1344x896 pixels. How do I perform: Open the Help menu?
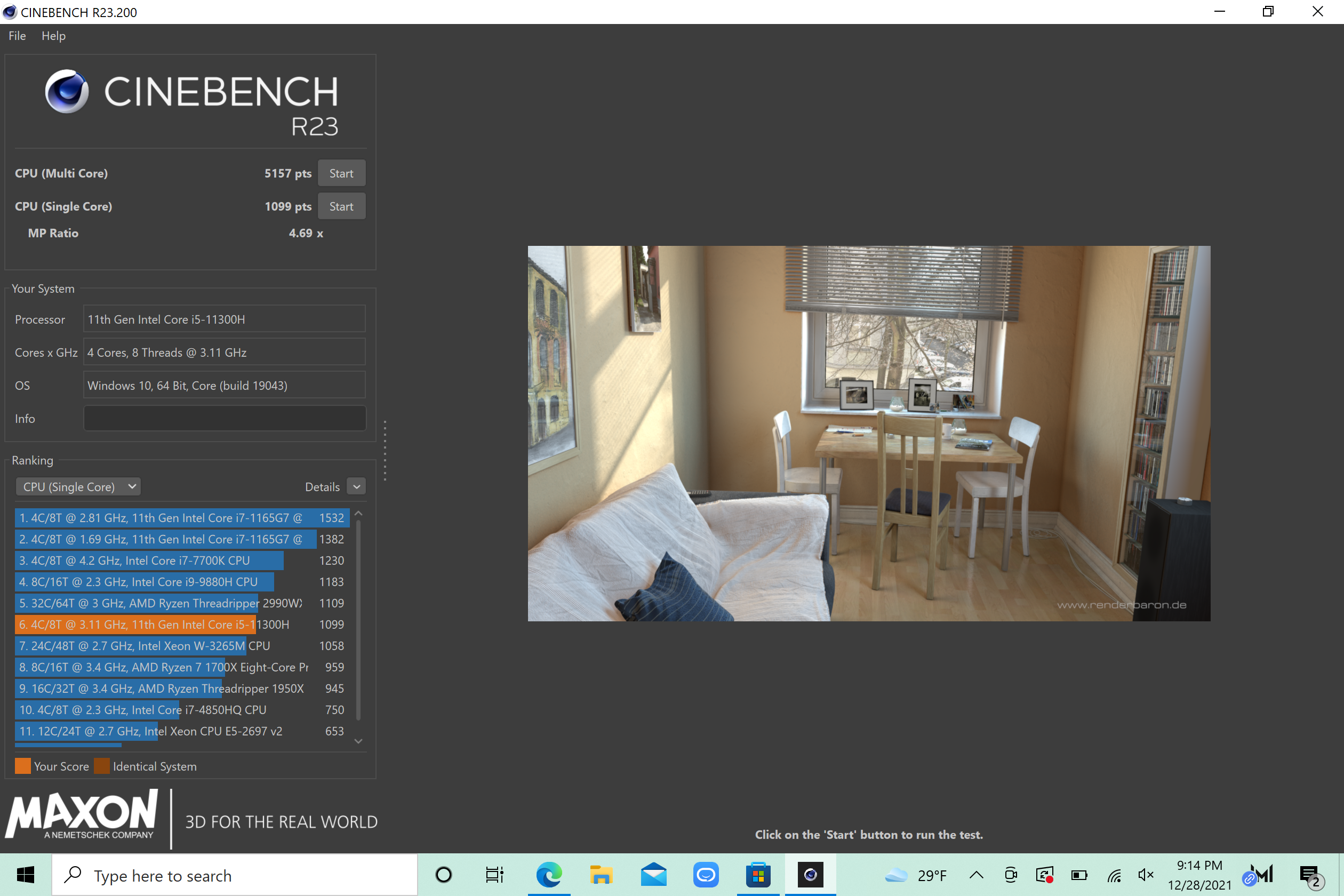point(53,36)
